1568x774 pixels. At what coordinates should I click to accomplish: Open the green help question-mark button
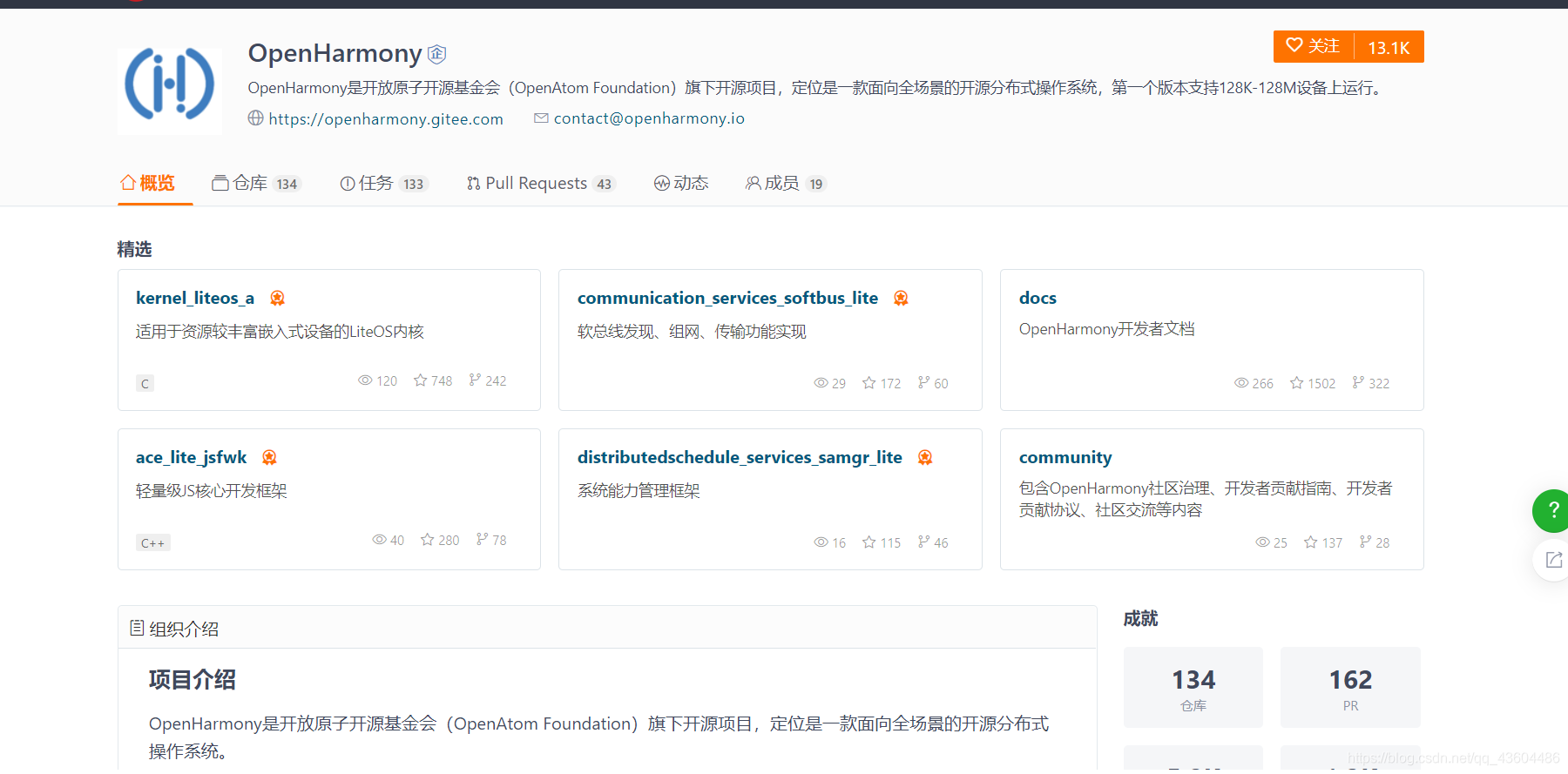(1551, 511)
